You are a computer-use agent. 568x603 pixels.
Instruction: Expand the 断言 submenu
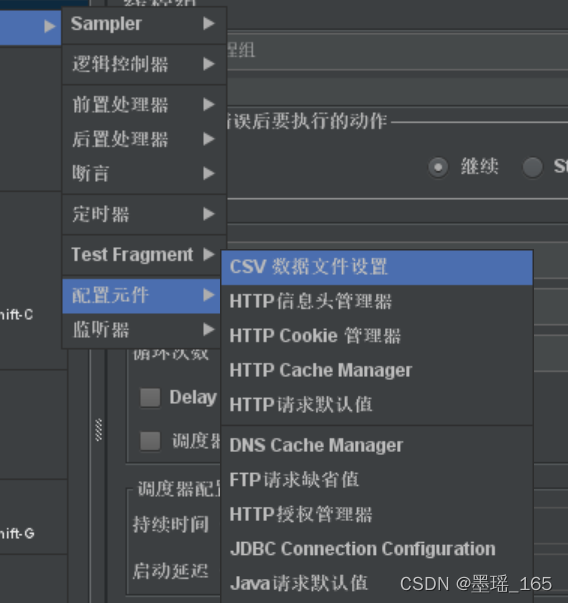pos(144,174)
